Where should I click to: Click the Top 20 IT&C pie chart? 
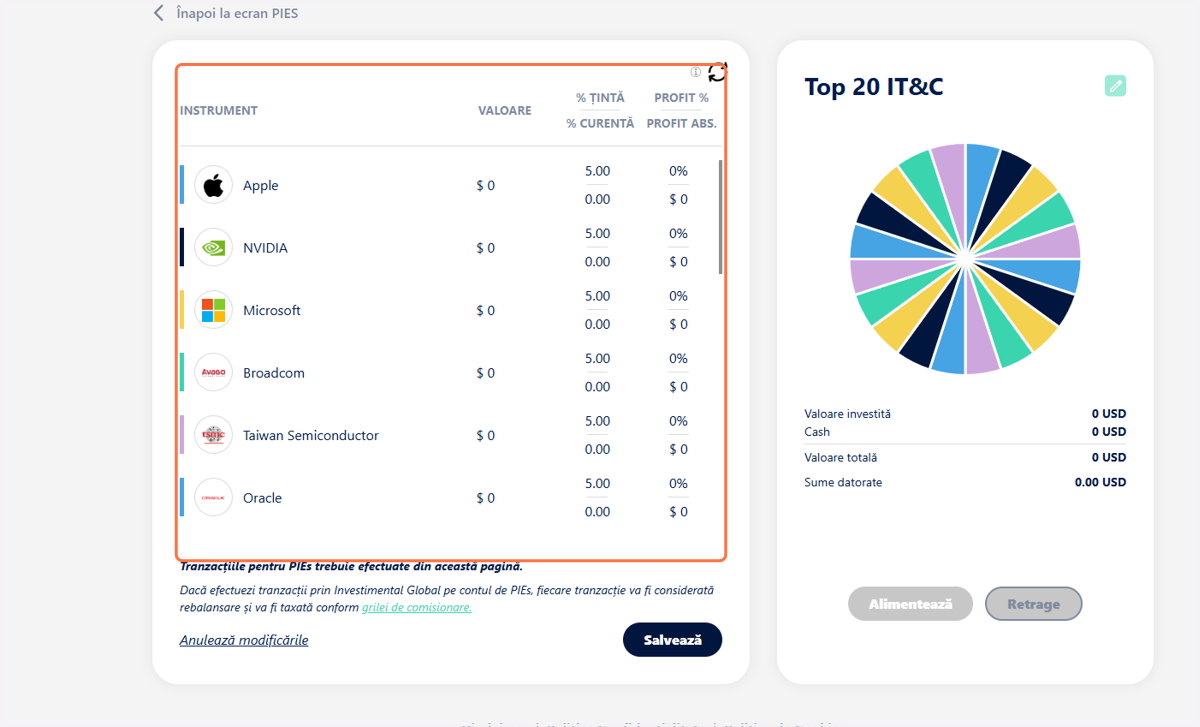(x=965, y=259)
